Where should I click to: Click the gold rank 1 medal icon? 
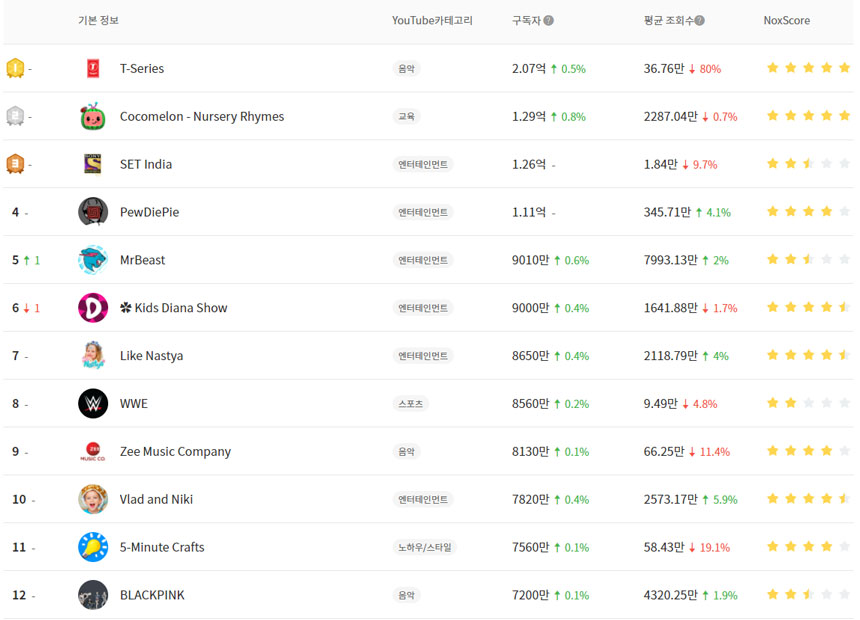(x=15, y=69)
